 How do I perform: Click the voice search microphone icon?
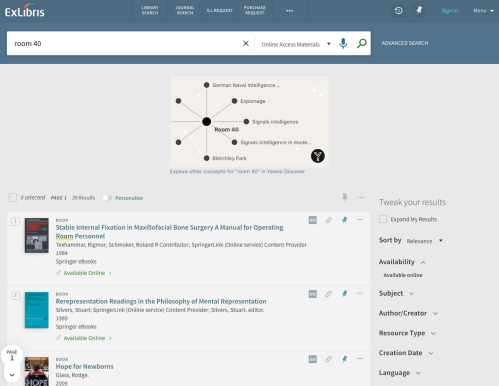point(343,43)
